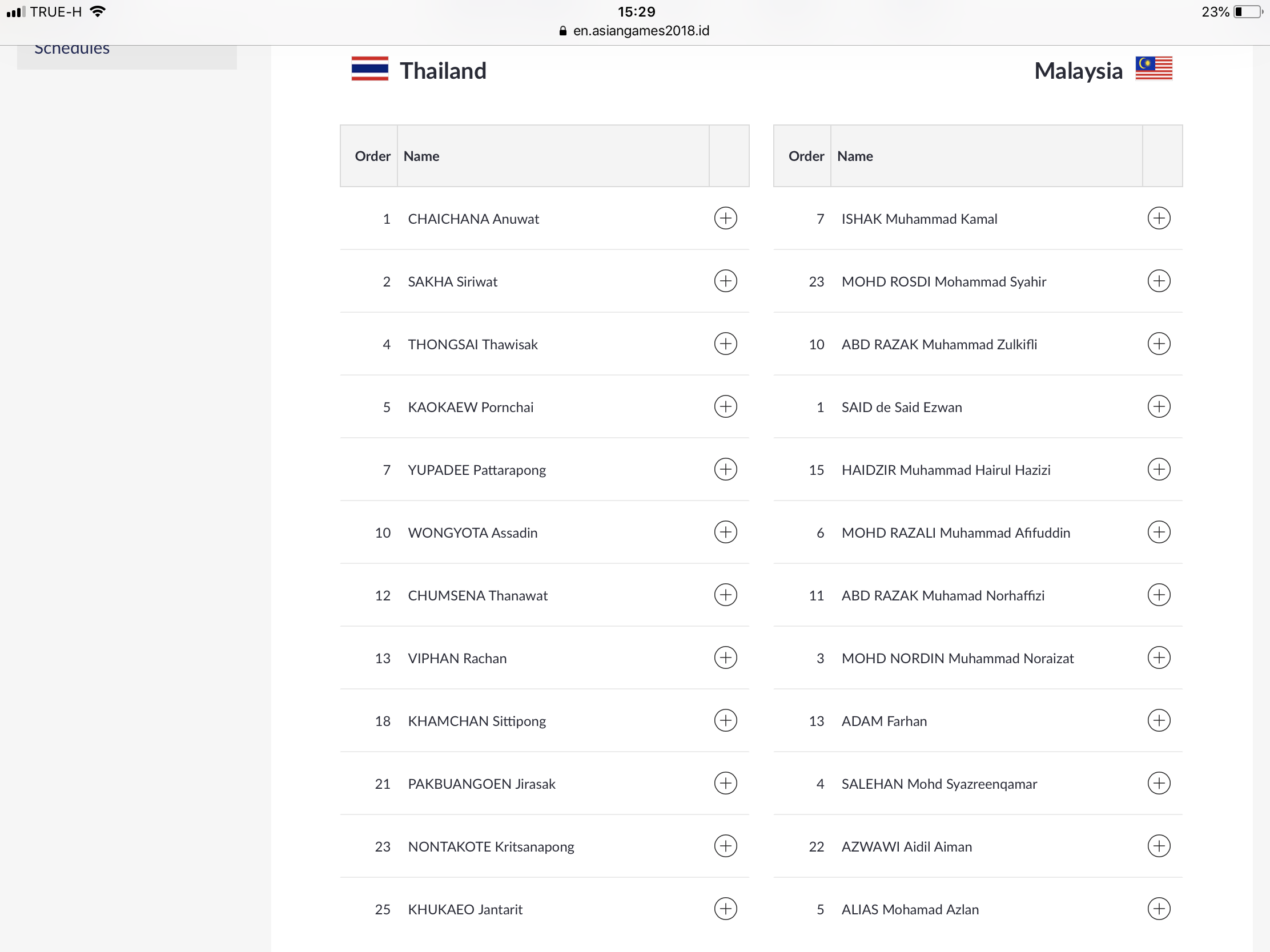Open plus icon beside KHAMCHAN Sittipong
The image size is (1270, 952).
tap(725, 720)
